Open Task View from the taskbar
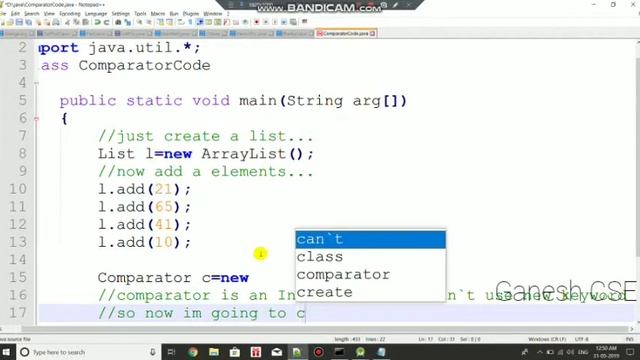 [171, 352]
